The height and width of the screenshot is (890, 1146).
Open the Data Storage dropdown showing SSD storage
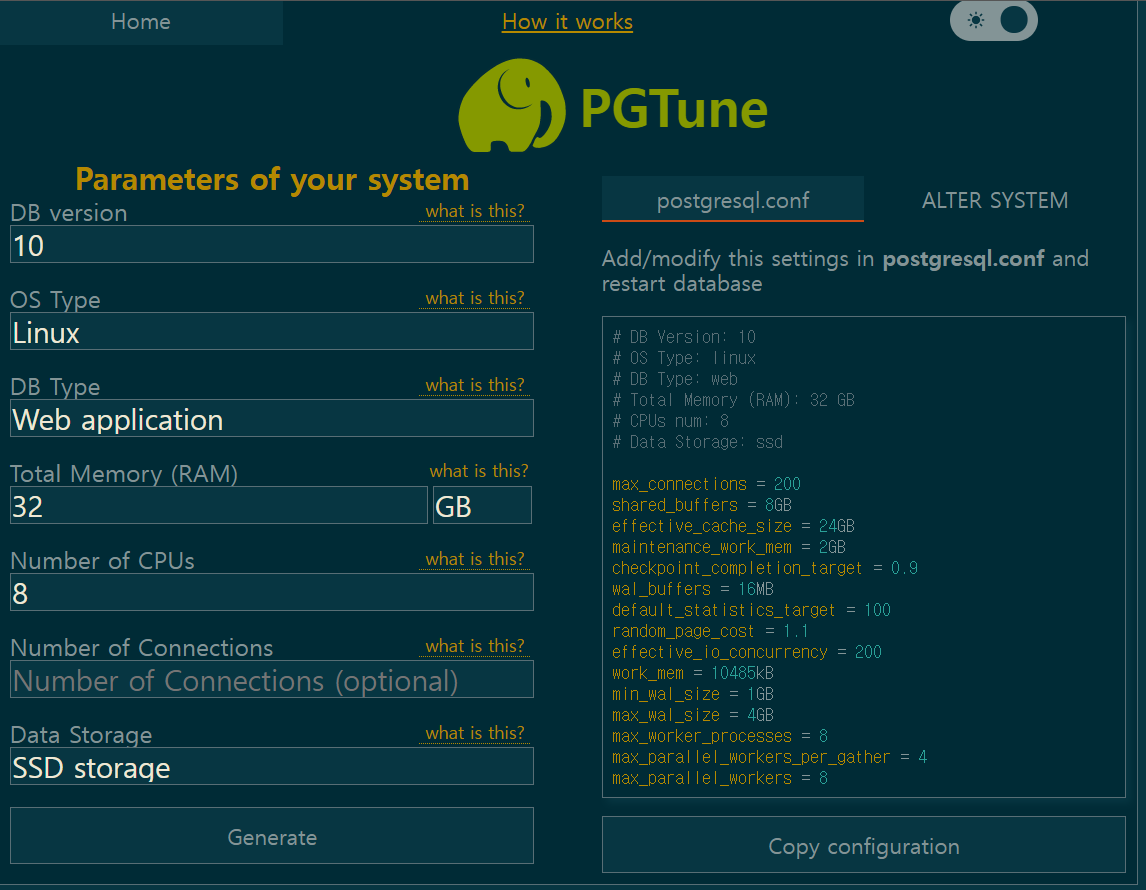(272, 767)
